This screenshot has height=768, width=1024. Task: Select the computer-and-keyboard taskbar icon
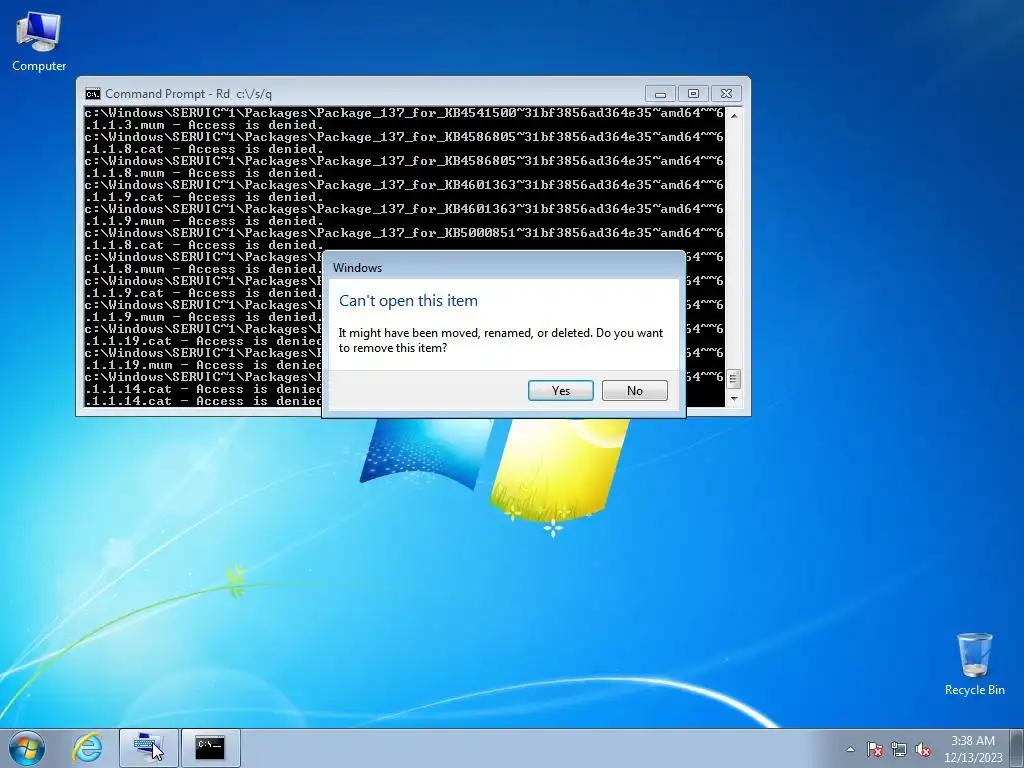coord(148,748)
